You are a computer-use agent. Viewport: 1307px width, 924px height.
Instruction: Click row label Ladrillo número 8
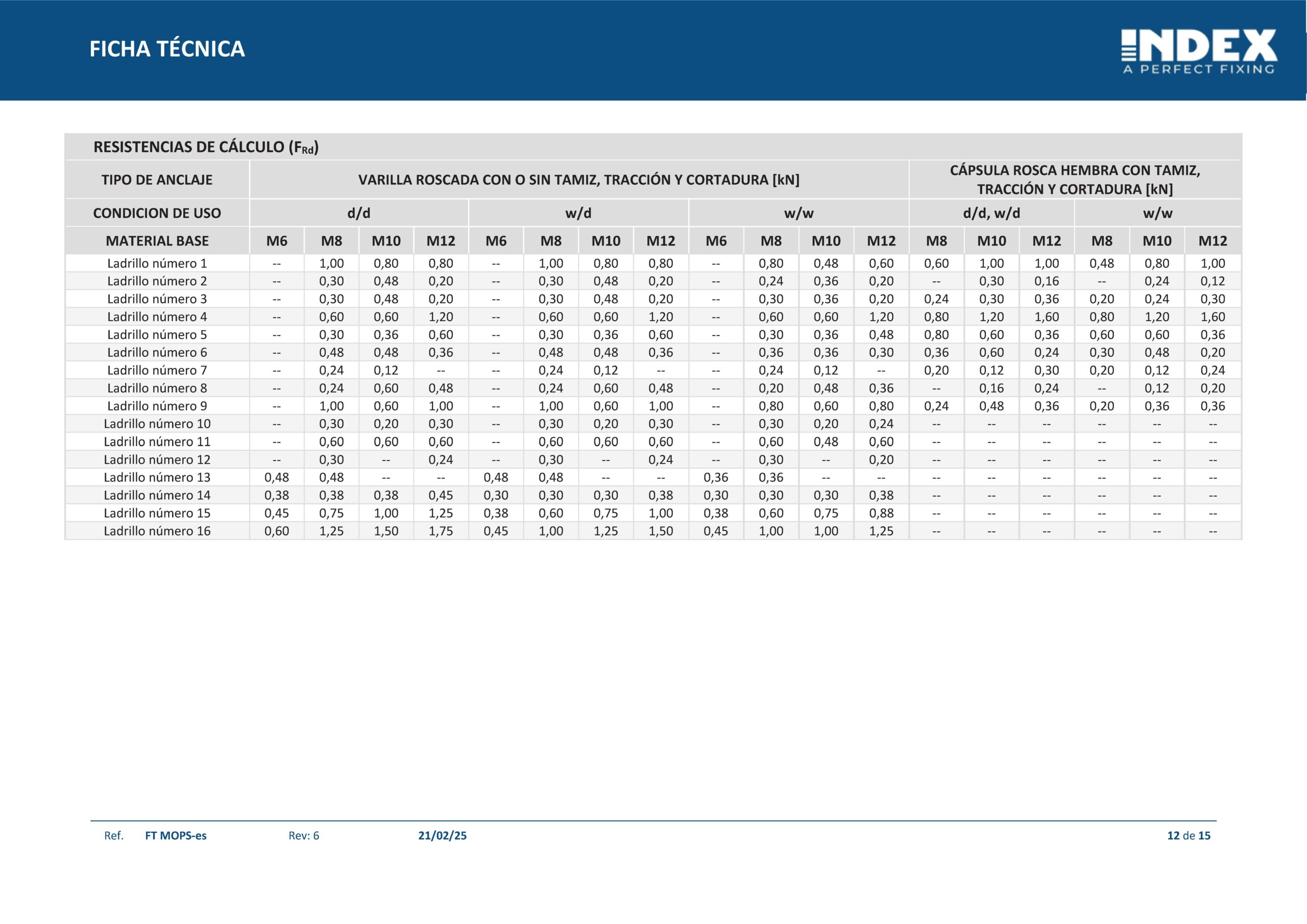click(157, 388)
